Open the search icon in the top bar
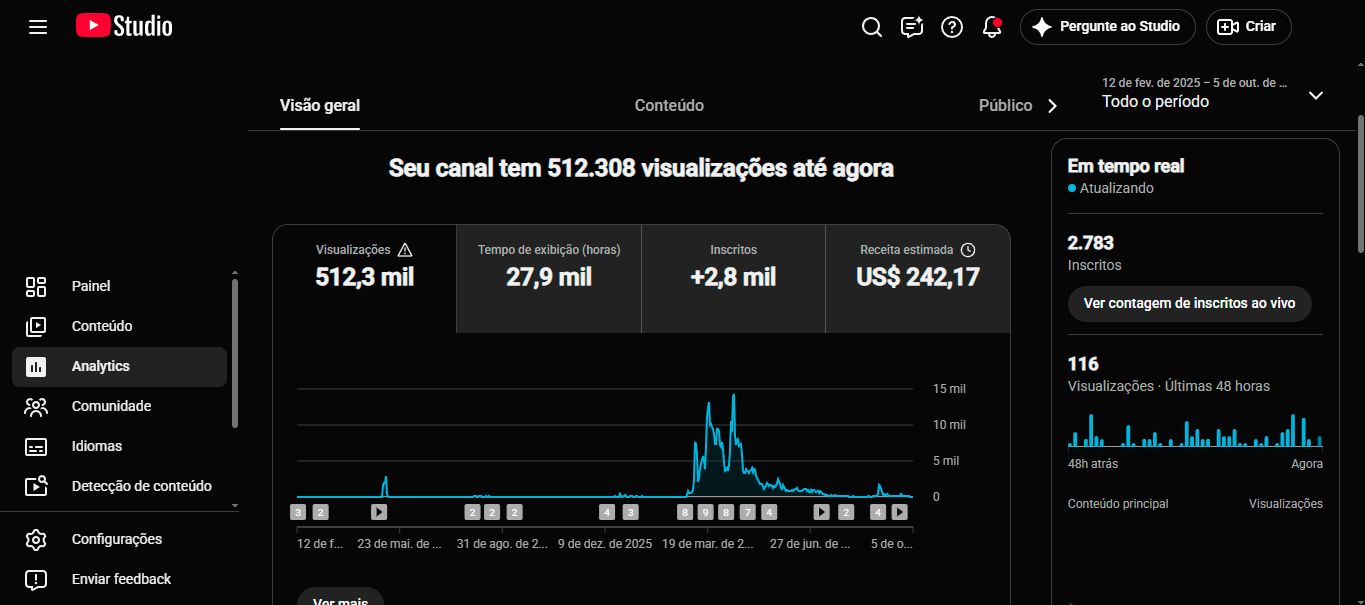Viewport: 1365px width, 605px height. [872, 27]
